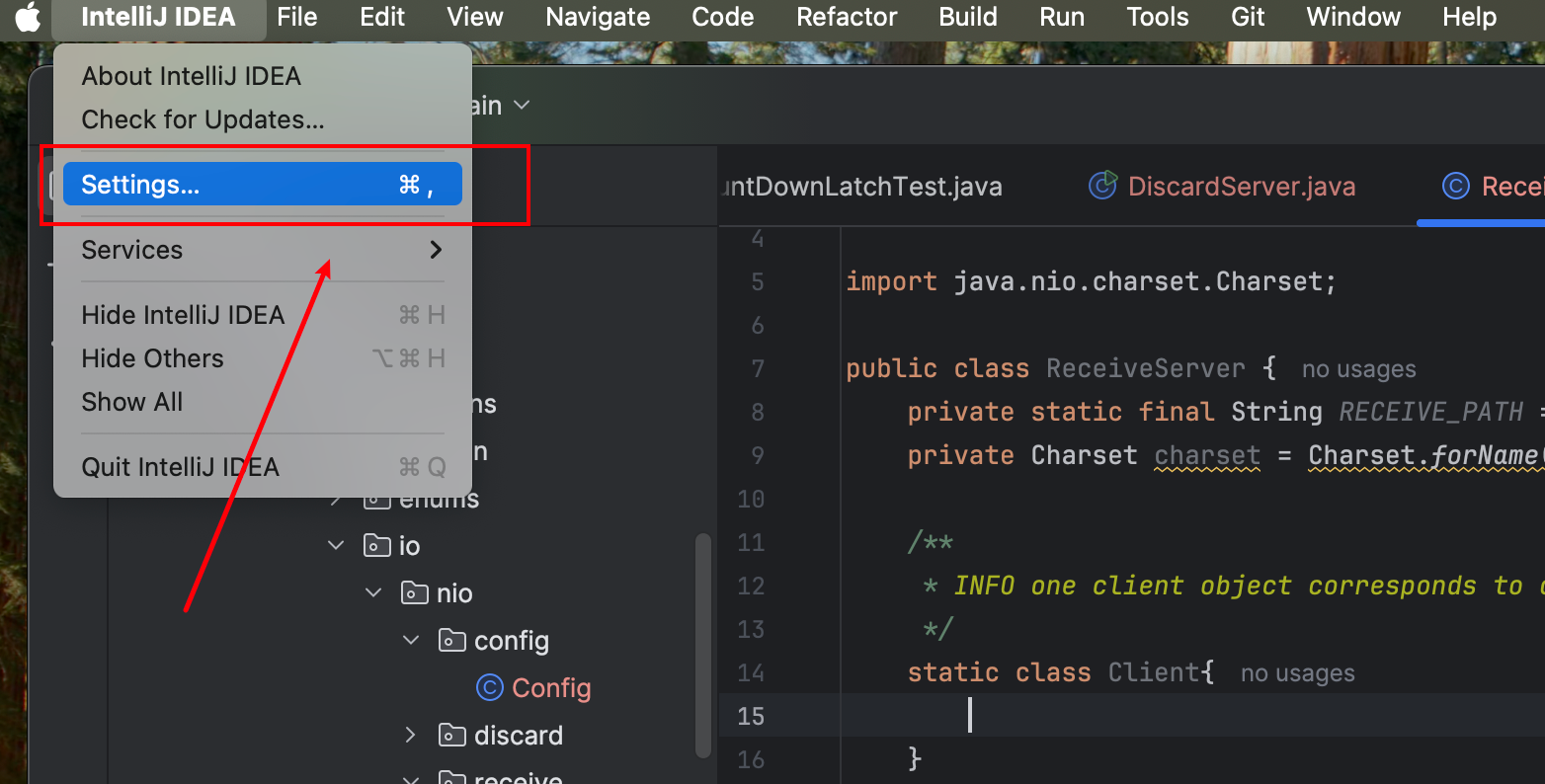Select Quit IntelliJ IDEA
The image size is (1545, 784).
[x=263, y=467]
